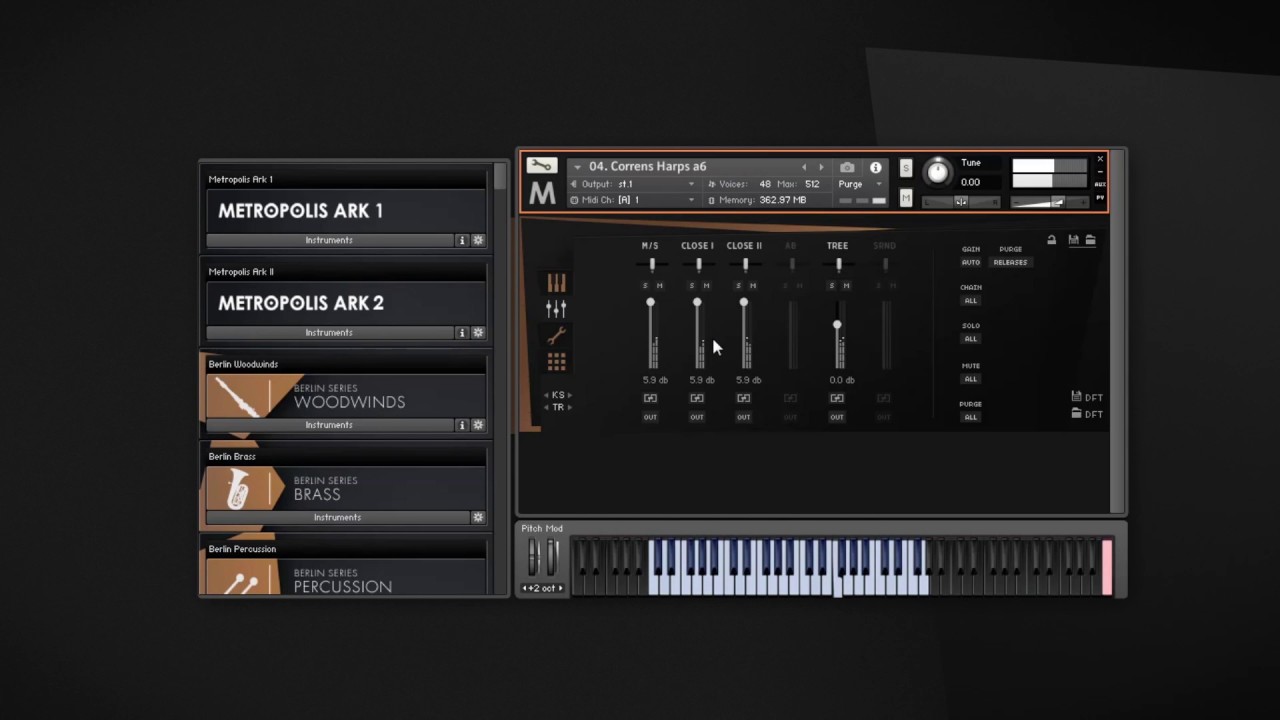Mute the instrument with the header M button
1280x720 pixels.
[x=906, y=198]
